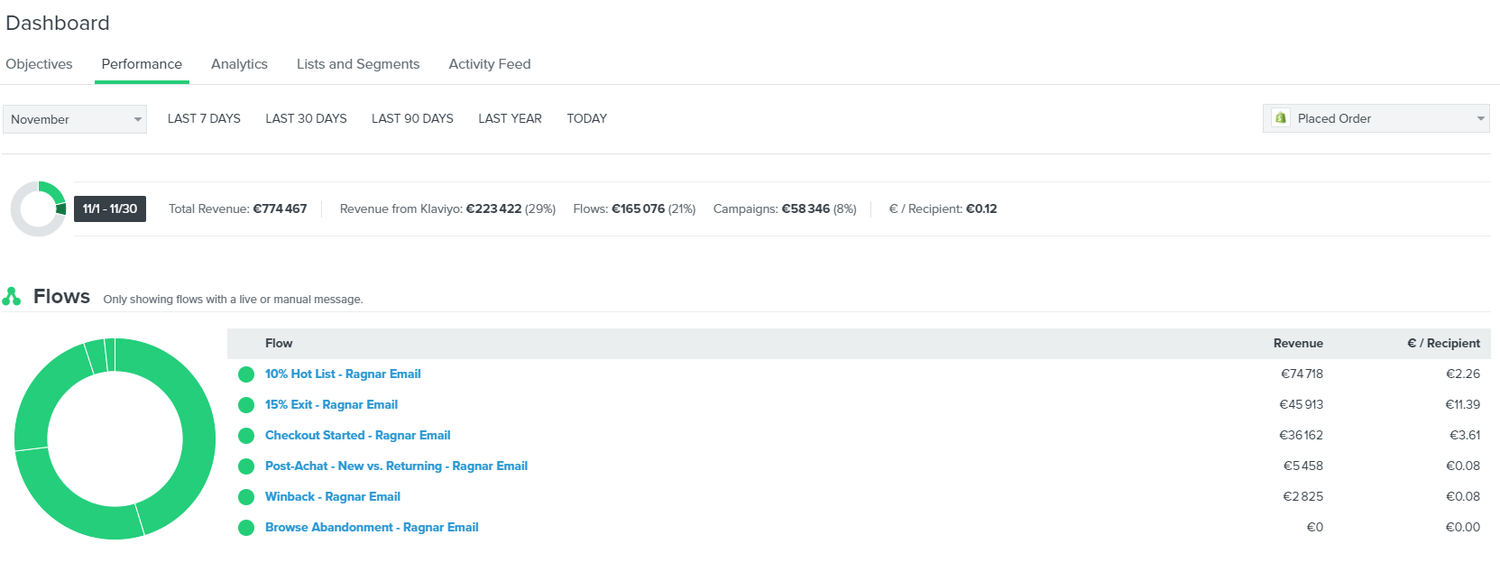Expand the Placed Order metric dropdown

(1376, 118)
